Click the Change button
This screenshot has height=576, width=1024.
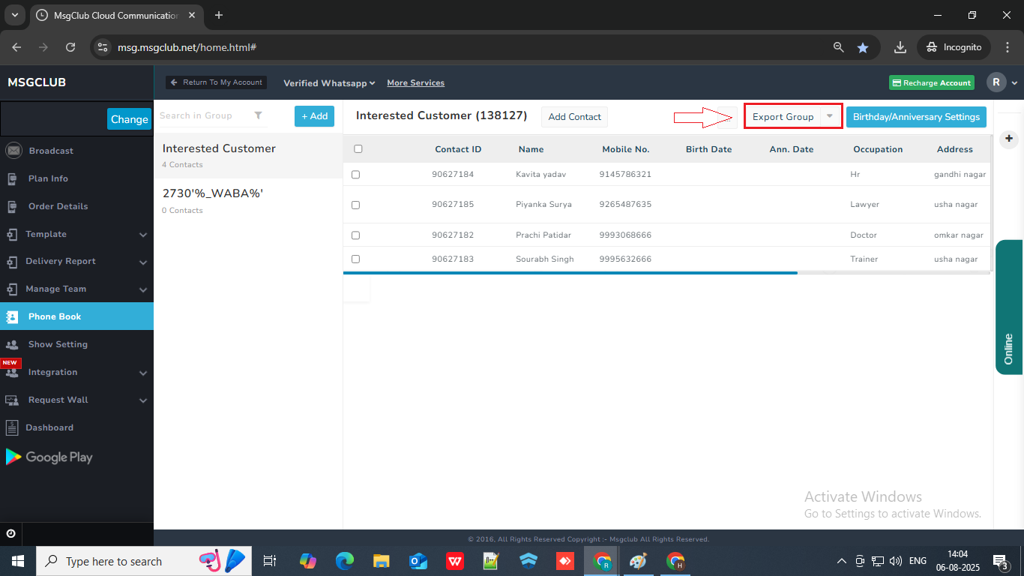coord(129,119)
